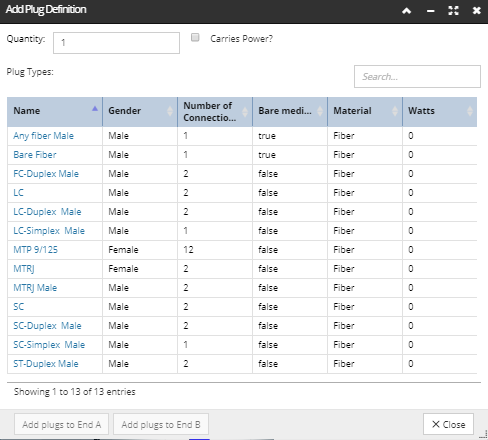
Task: Click Add plugs to End A button
Action: pos(61,424)
